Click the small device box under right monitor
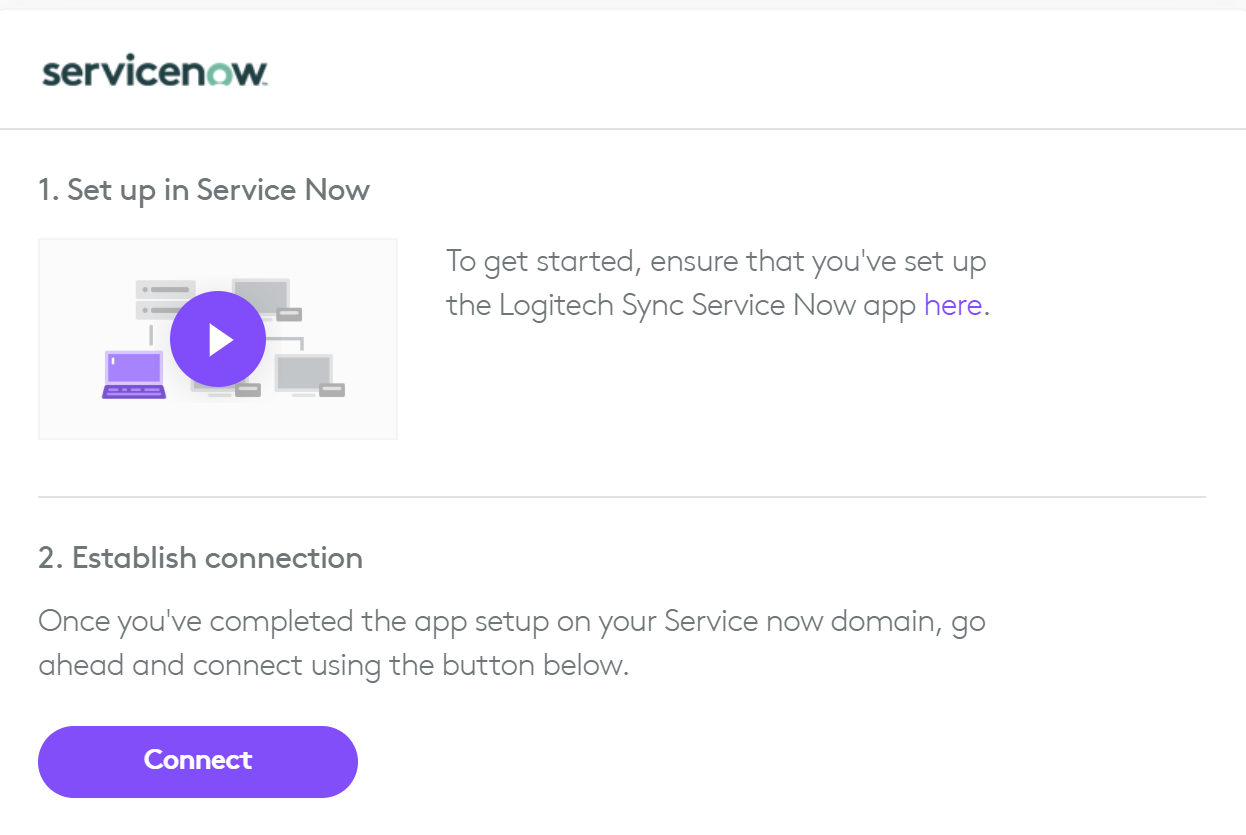This screenshot has width=1246, height=835. click(x=331, y=390)
